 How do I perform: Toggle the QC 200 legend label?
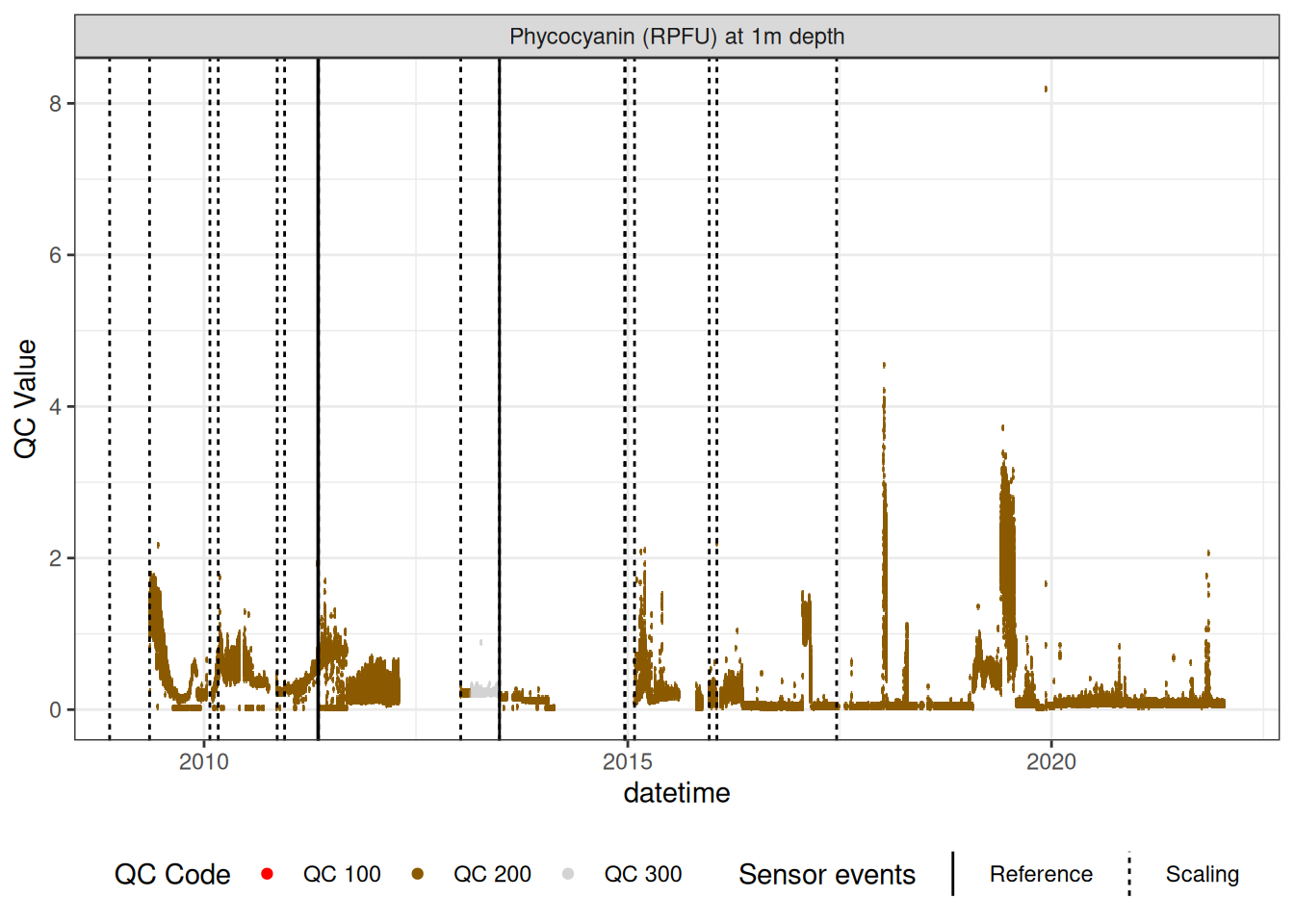[x=492, y=874]
